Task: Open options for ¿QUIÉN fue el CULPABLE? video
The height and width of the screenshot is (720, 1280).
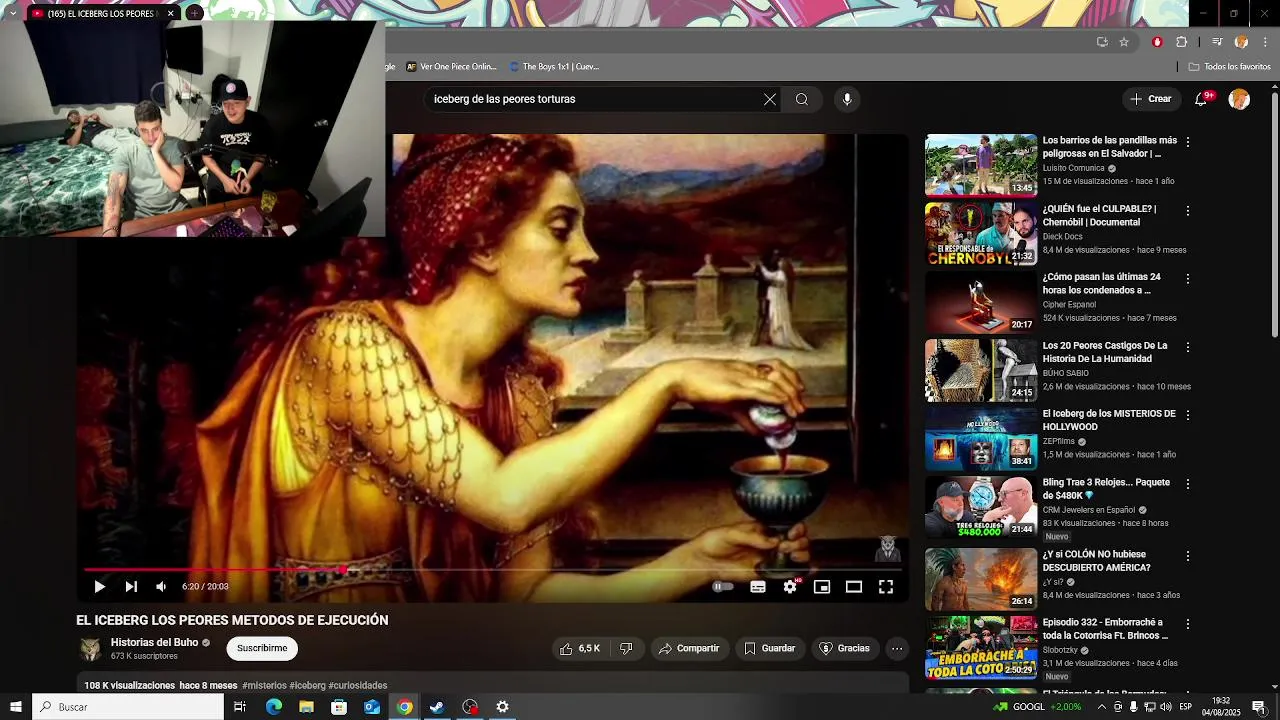Action: pyautogui.click(x=1188, y=211)
